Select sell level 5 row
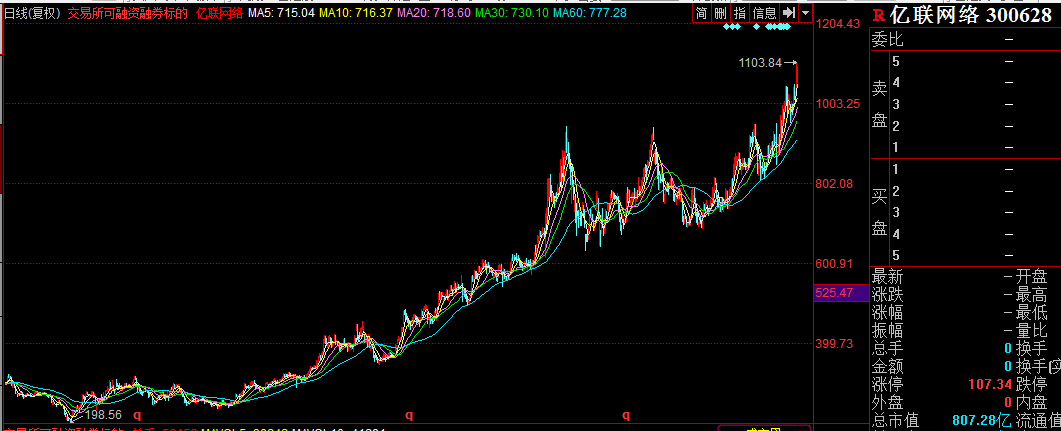This screenshot has width=1061, height=431. pyautogui.click(x=974, y=62)
